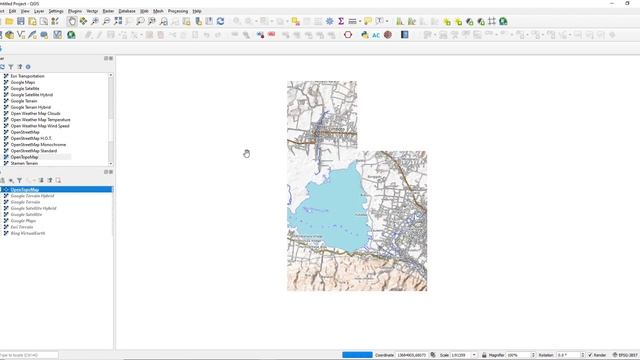The height and width of the screenshot is (360, 640).
Task: Open the Scale dropdown arrow
Action: (x=474, y=355)
